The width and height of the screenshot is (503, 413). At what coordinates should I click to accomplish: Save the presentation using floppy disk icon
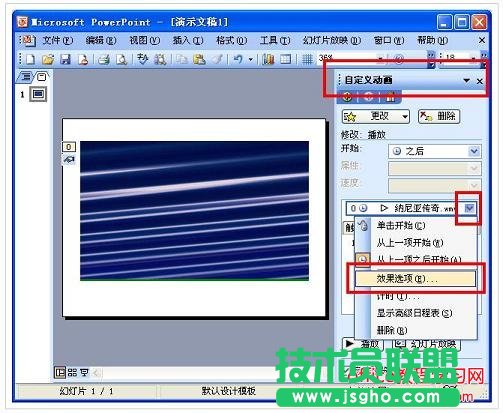click(x=65, y=59)
